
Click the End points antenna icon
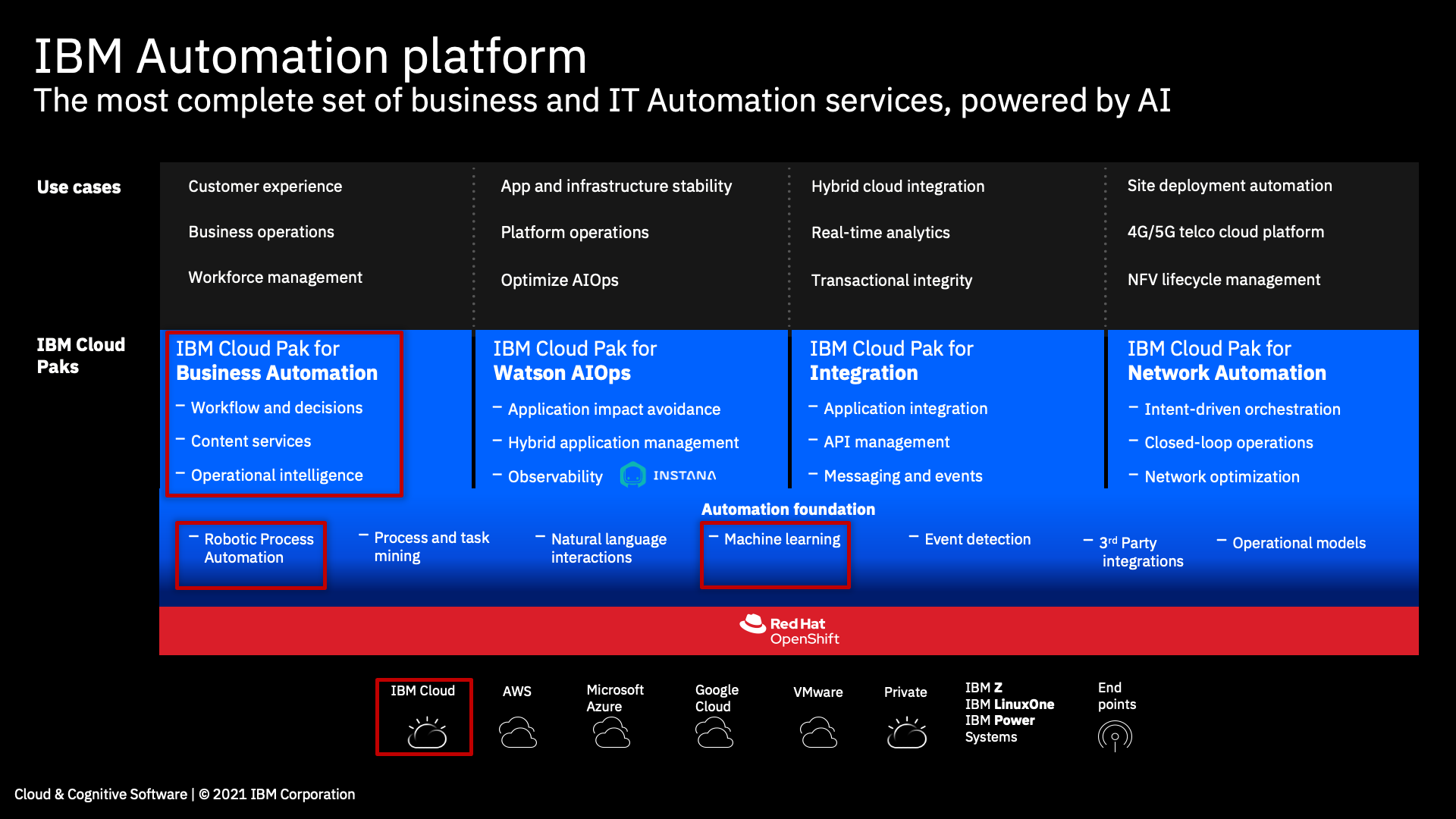coord(1115,736)
